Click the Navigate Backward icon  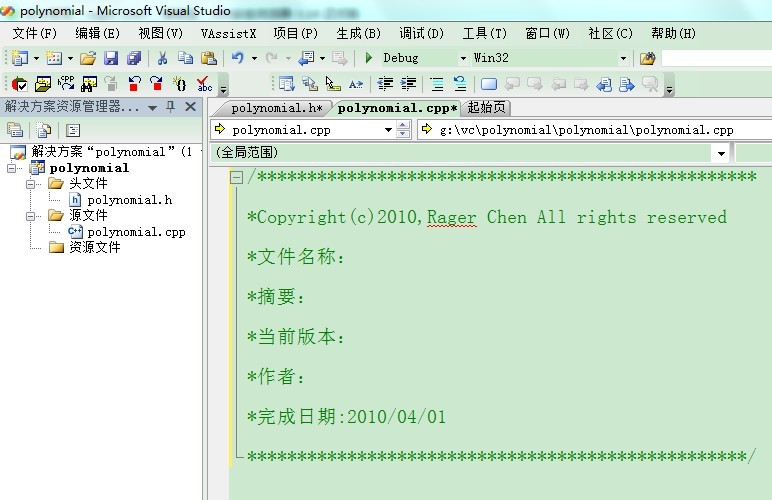pos(306,58)
